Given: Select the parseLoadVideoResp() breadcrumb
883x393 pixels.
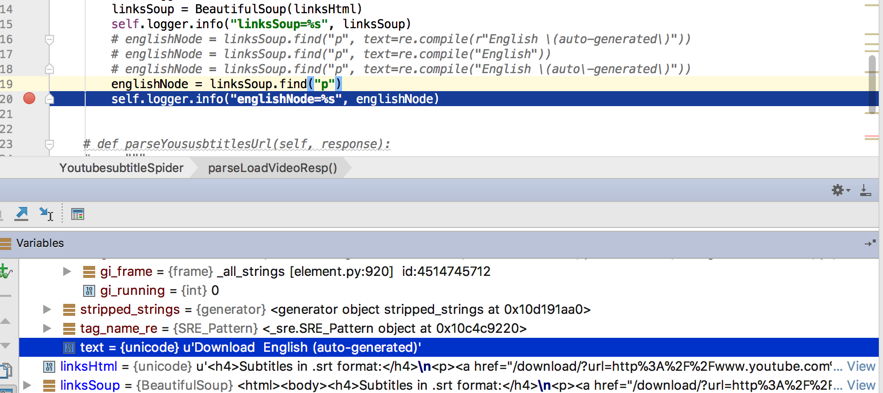Looking at the screenshot, I should point(273,168).
